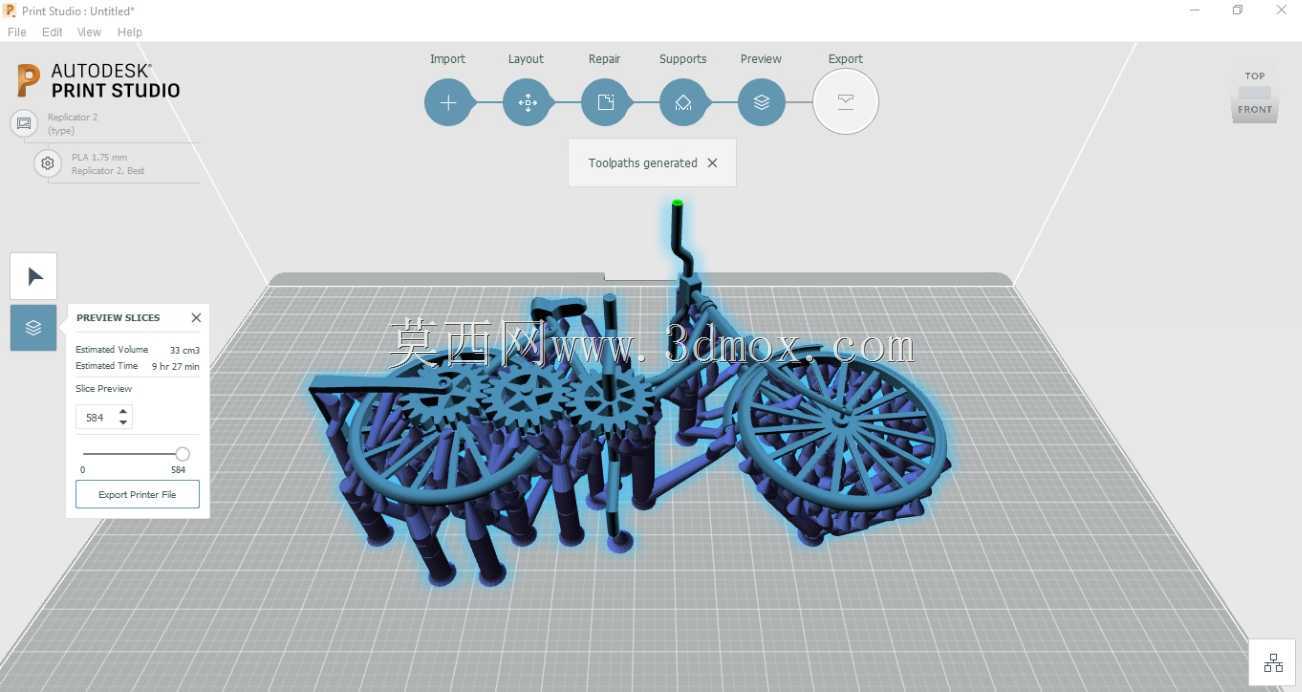Close the Preview Slices panel
The width and height of the screenshot is (1302, 692).
pos(196,318)
